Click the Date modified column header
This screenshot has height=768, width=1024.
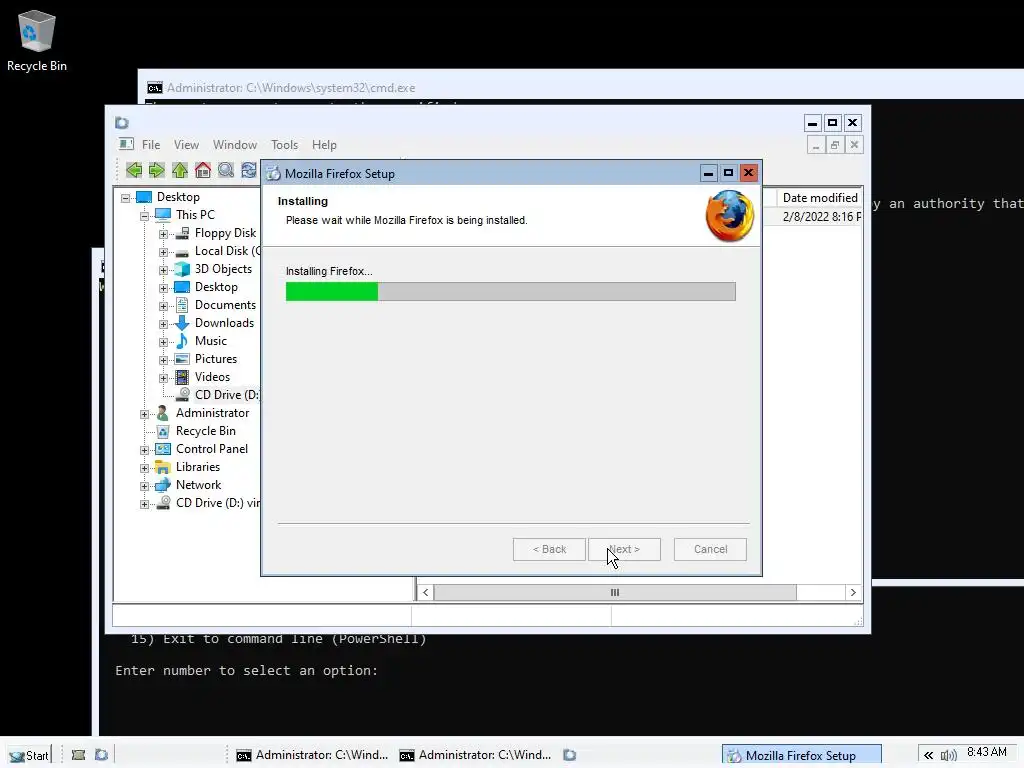[x=820, y=198]
